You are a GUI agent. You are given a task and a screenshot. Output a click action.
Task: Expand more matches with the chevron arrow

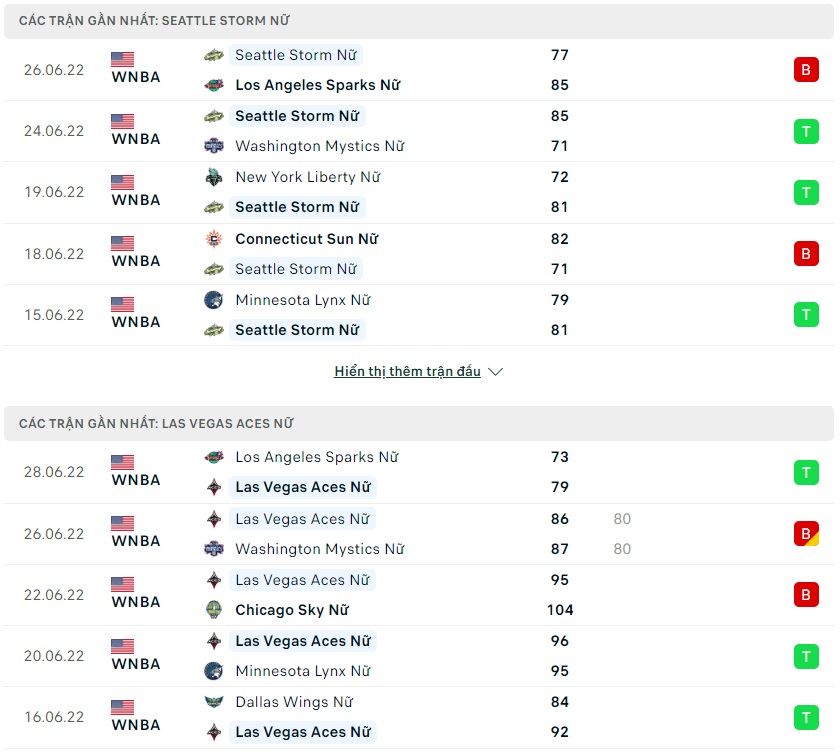[x=495, y=372]
